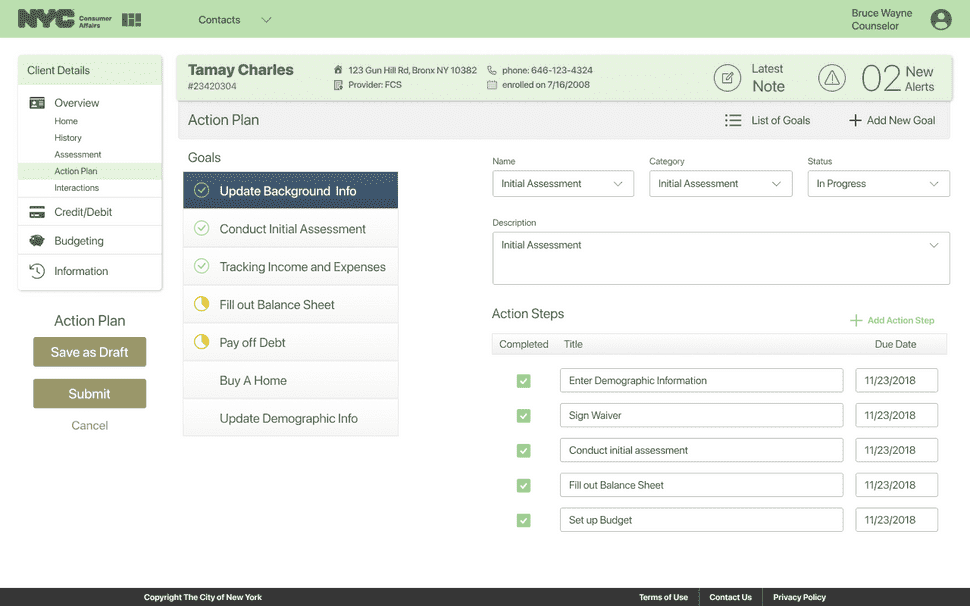Uncheck the Set up Budget completed checkbox
The height and width of the screenshot is (606, 970).
523,520
